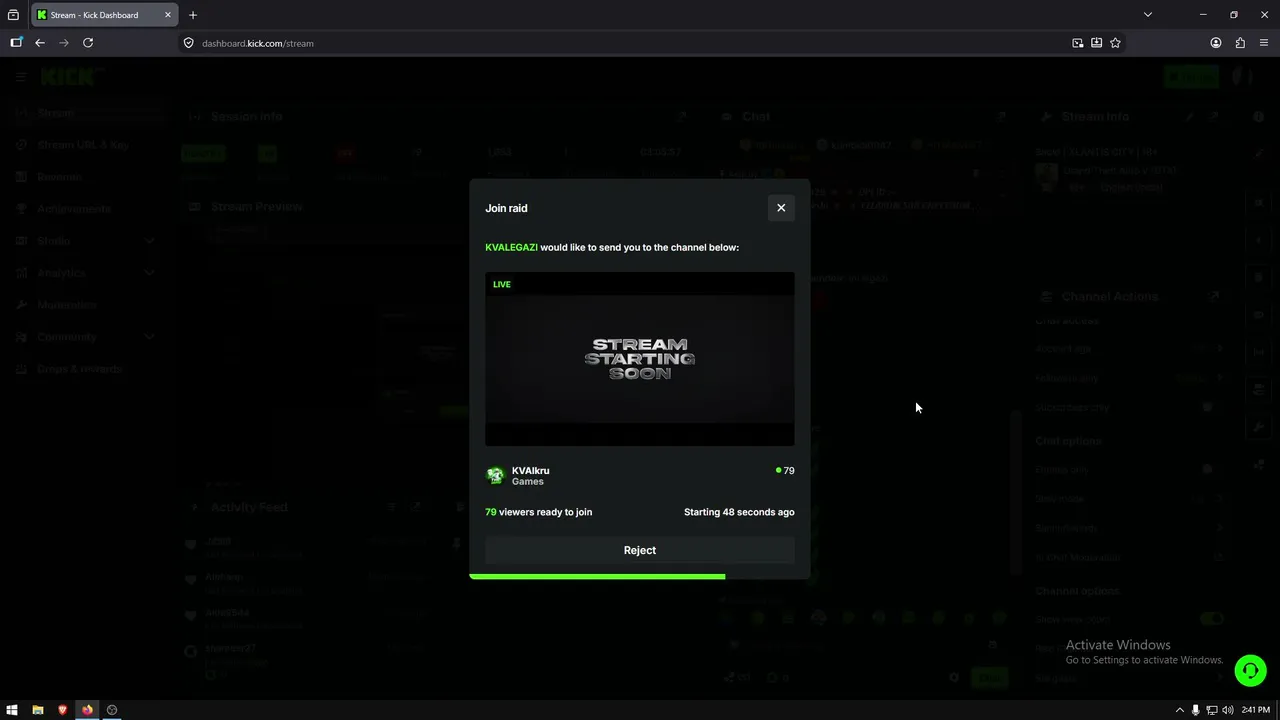Close the Join raid dialog
Viewport: 1280px width, 720px height.
(x=781, y=208)
